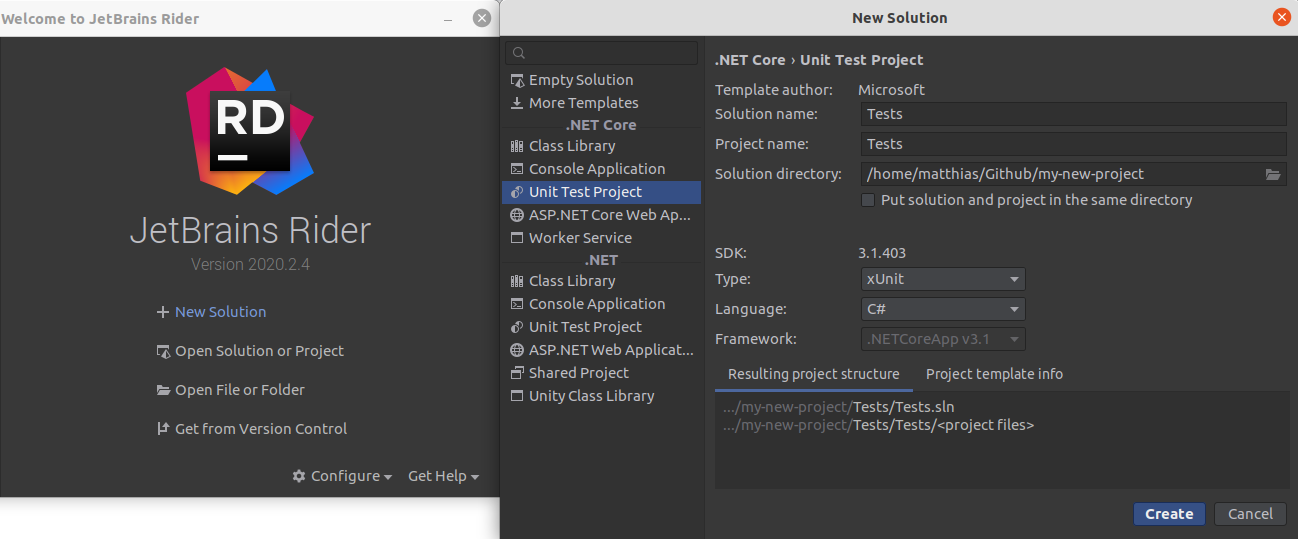Choose the Worker Service template
The image size is (1298, 539).
pyautogui.click(x=601, y=238)
